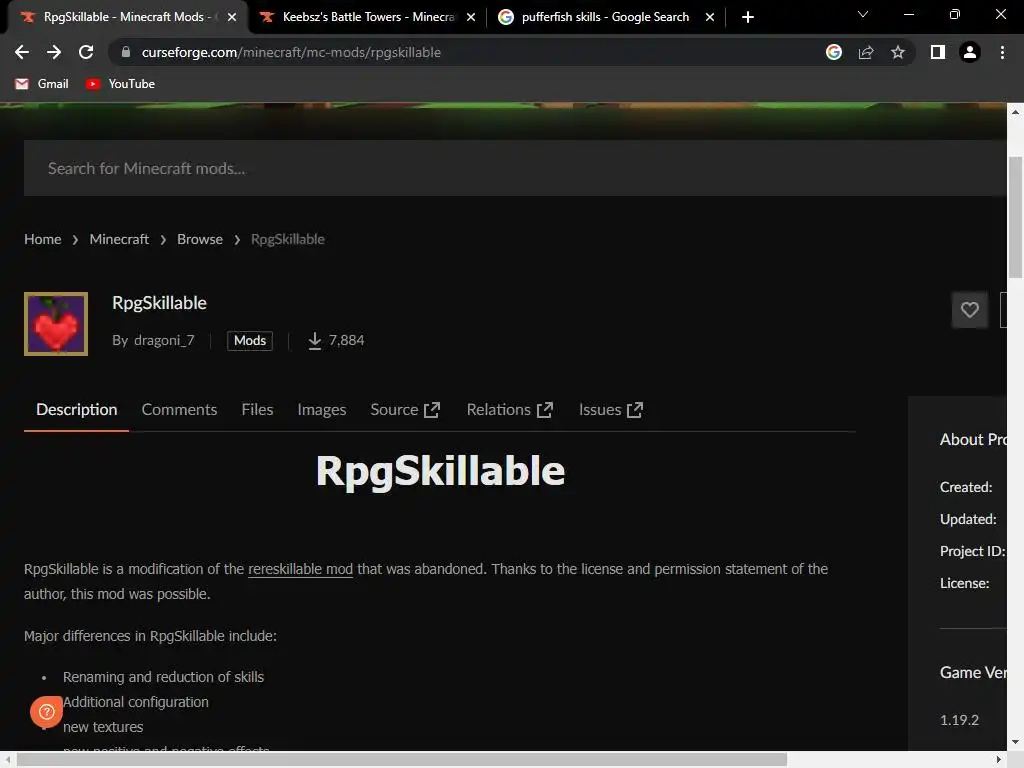Share this page using share icon
1024x768 pixels.
(866, 52)
